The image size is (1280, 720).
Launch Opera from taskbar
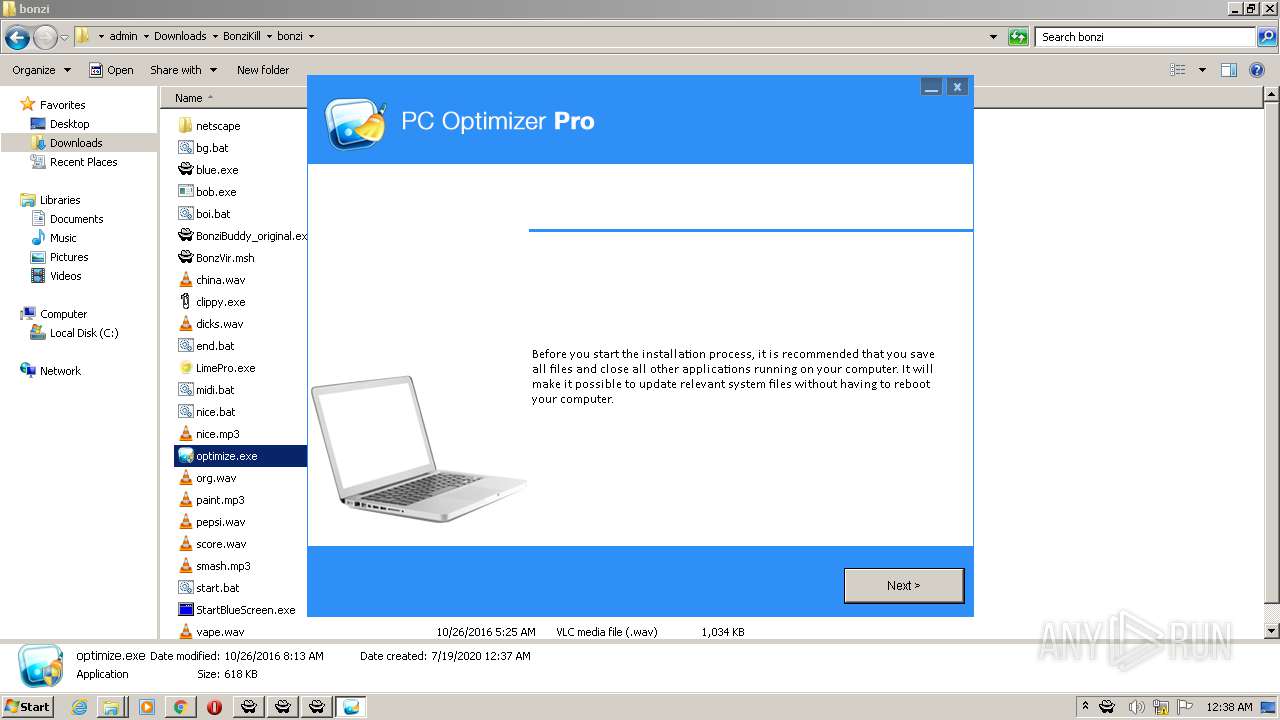(x=214, y=707)
